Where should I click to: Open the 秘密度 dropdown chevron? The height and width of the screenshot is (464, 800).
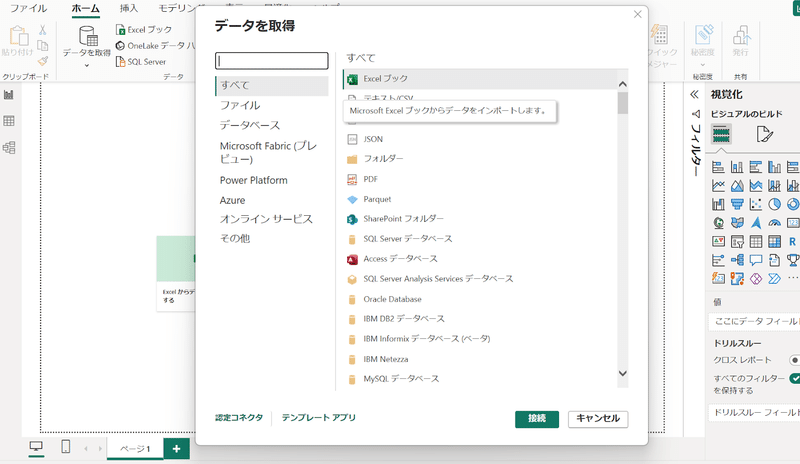(703, 65)
